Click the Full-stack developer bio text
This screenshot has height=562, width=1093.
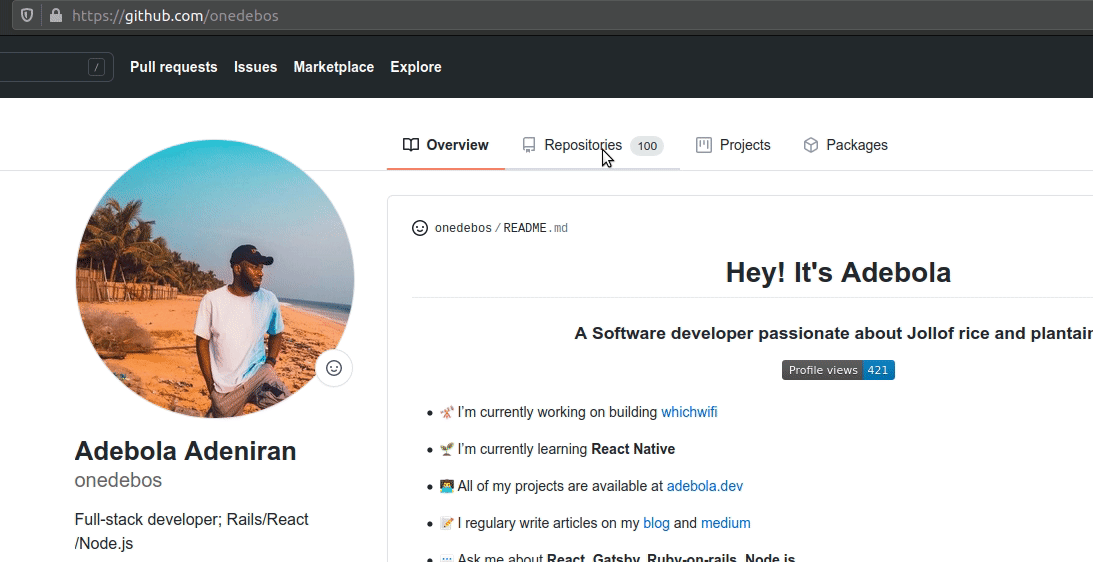pyautogui.click(x=192, y=531)
